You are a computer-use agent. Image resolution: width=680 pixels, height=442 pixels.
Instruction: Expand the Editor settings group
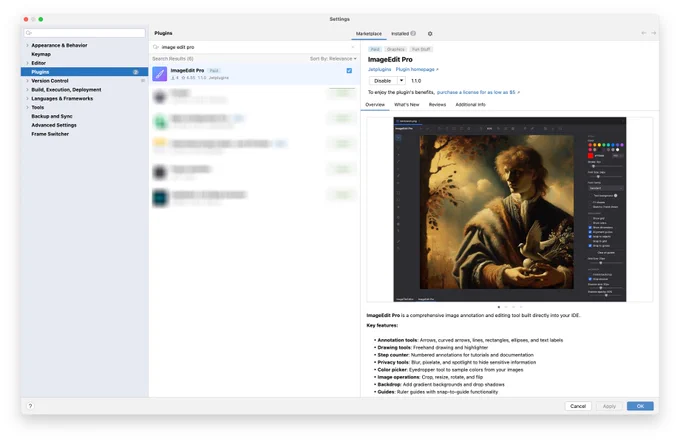27,63
